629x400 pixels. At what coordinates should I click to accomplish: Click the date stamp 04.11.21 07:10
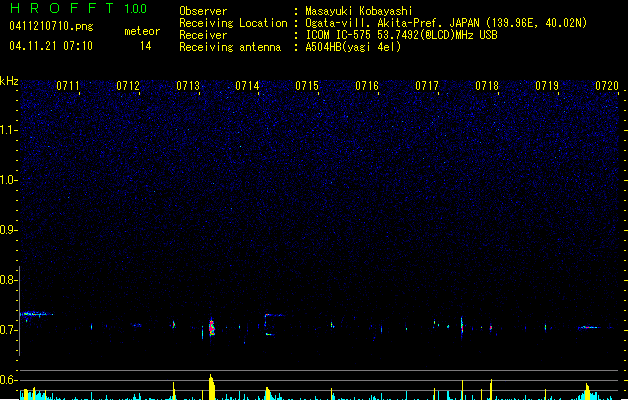pos(51,46)
